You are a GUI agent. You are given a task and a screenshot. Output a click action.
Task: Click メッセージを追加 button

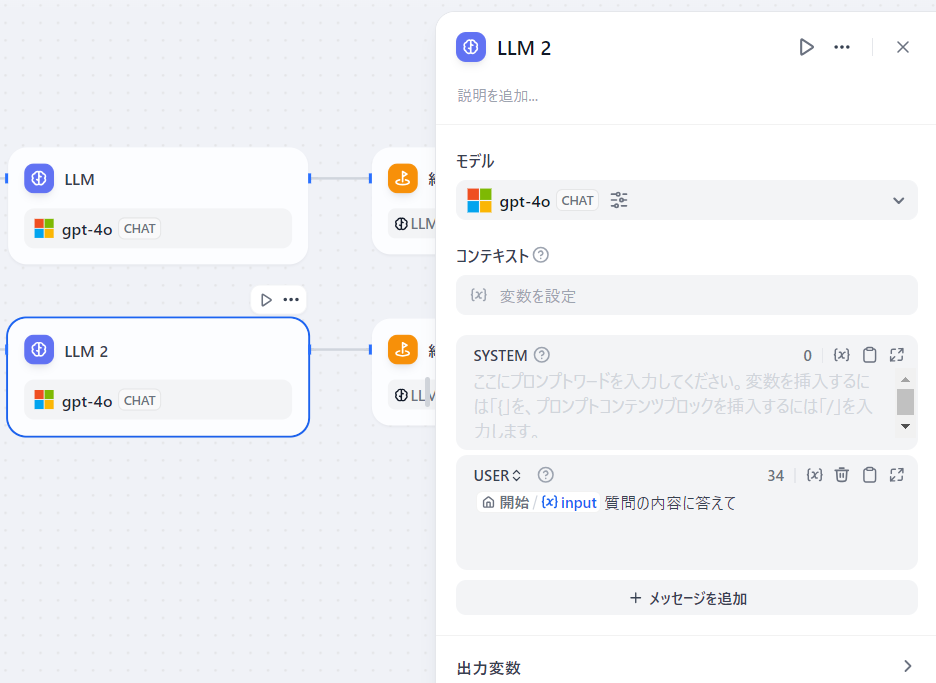(x=686, y=598)
